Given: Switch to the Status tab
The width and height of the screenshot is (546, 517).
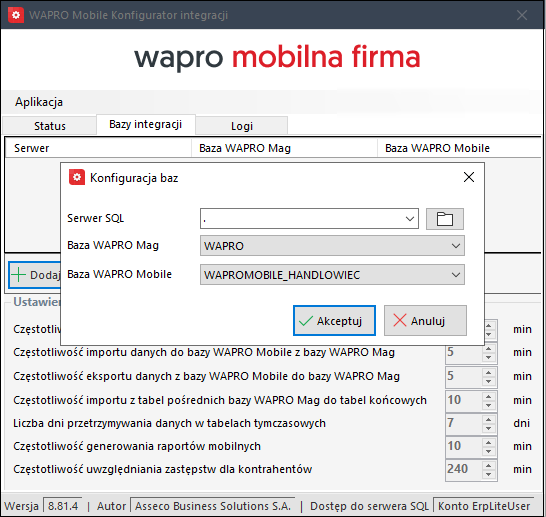Looking at the screenshot, I should pyautogui.click(x=49, y=126).
